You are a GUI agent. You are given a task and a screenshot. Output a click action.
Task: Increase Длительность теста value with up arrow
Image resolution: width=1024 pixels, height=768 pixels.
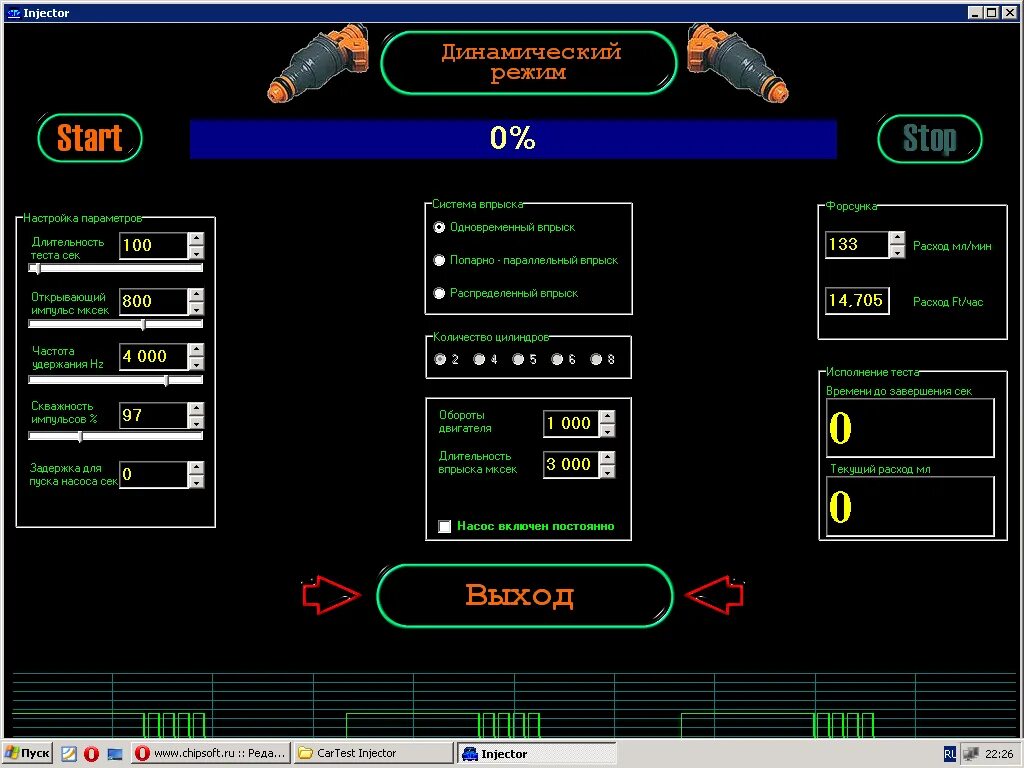tap(196, 239)
